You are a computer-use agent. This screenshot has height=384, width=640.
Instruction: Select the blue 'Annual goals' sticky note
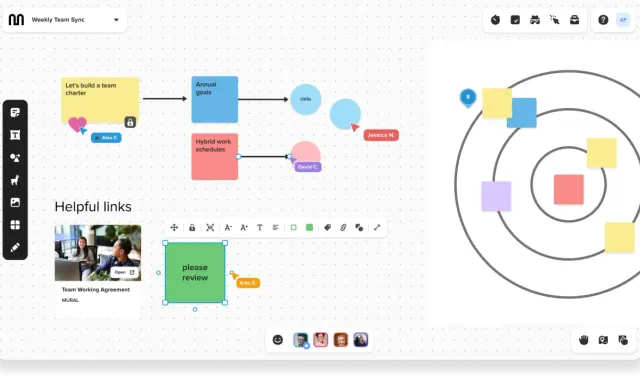[x=215, y=100]
